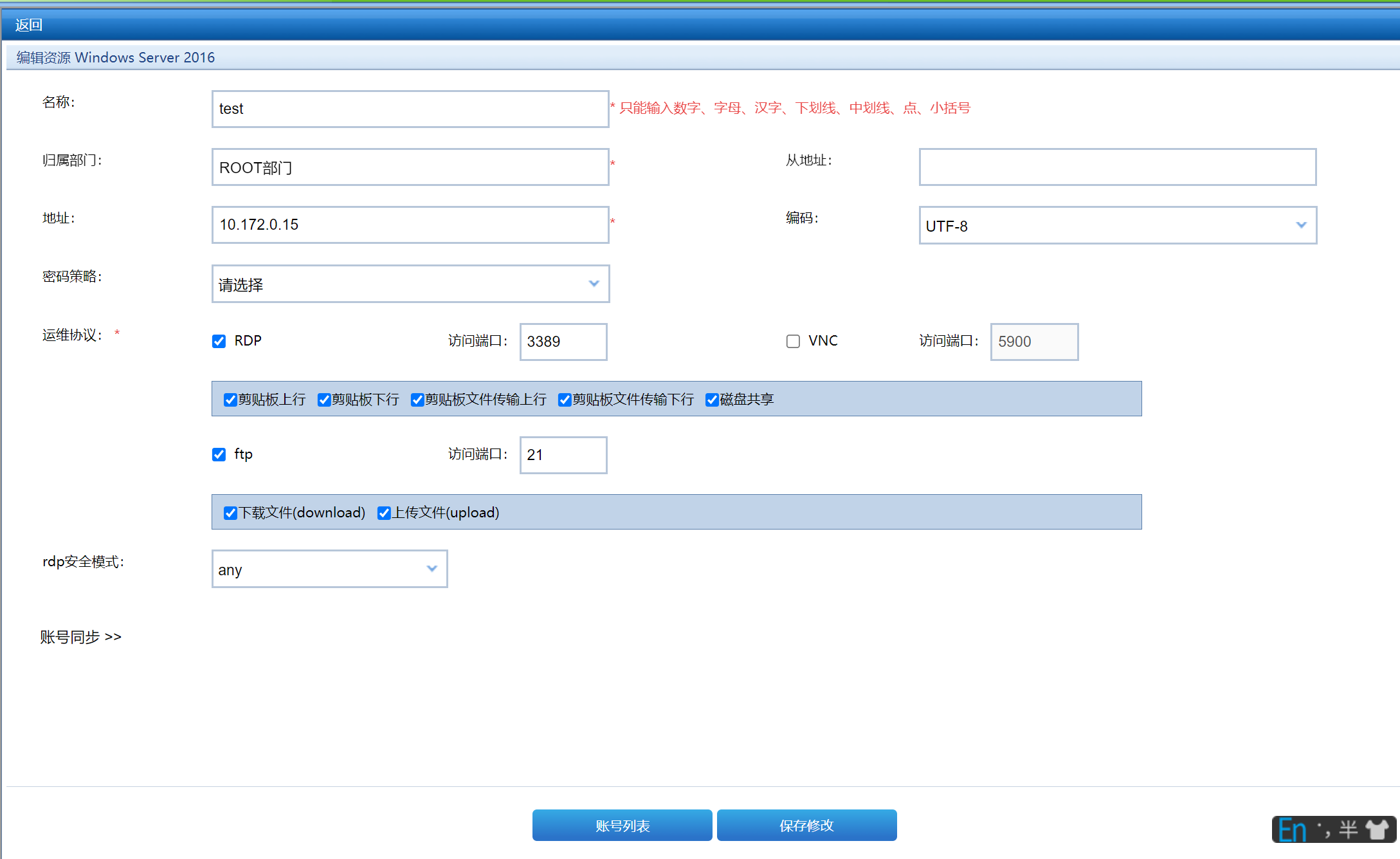Click the 保存修改 button
The height and width of the screenshot is (859, 1400).
pos(806,826)
